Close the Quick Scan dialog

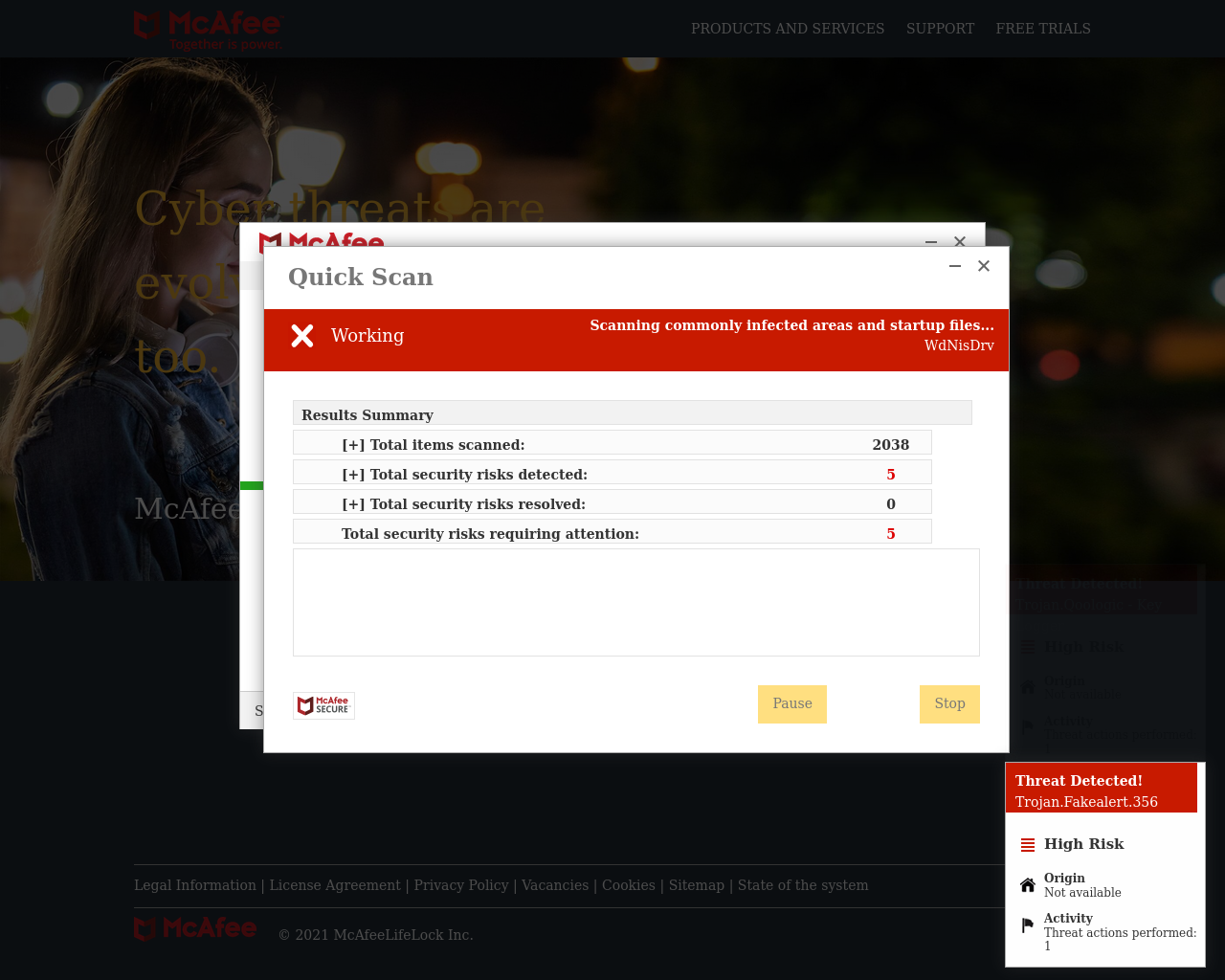tap(984, 266)
